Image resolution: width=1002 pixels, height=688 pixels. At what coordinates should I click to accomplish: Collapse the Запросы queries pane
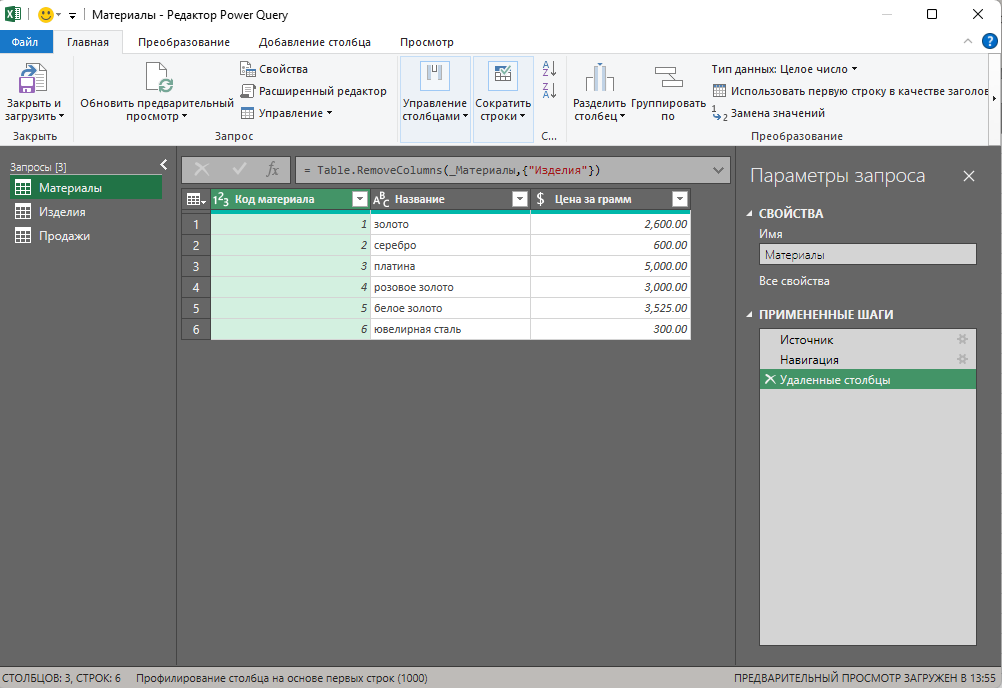coord(164,165)
